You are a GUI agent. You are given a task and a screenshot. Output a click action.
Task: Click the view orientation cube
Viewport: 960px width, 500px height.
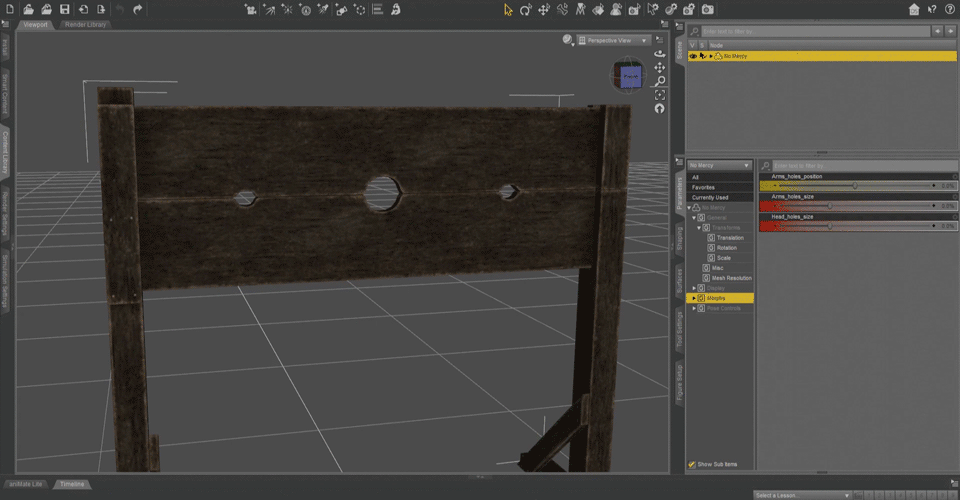(x=629, y=76)
